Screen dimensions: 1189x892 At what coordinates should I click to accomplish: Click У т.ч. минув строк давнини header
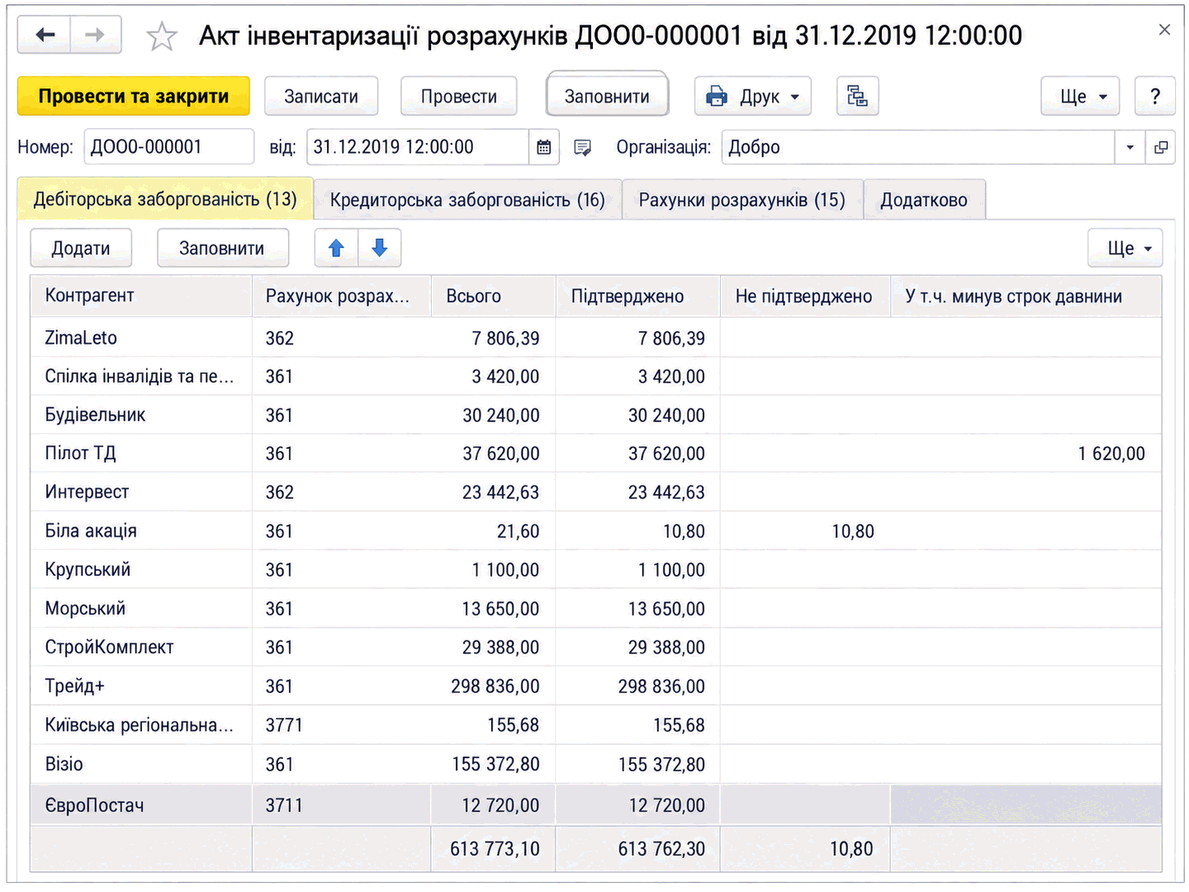click(1026, 296)
